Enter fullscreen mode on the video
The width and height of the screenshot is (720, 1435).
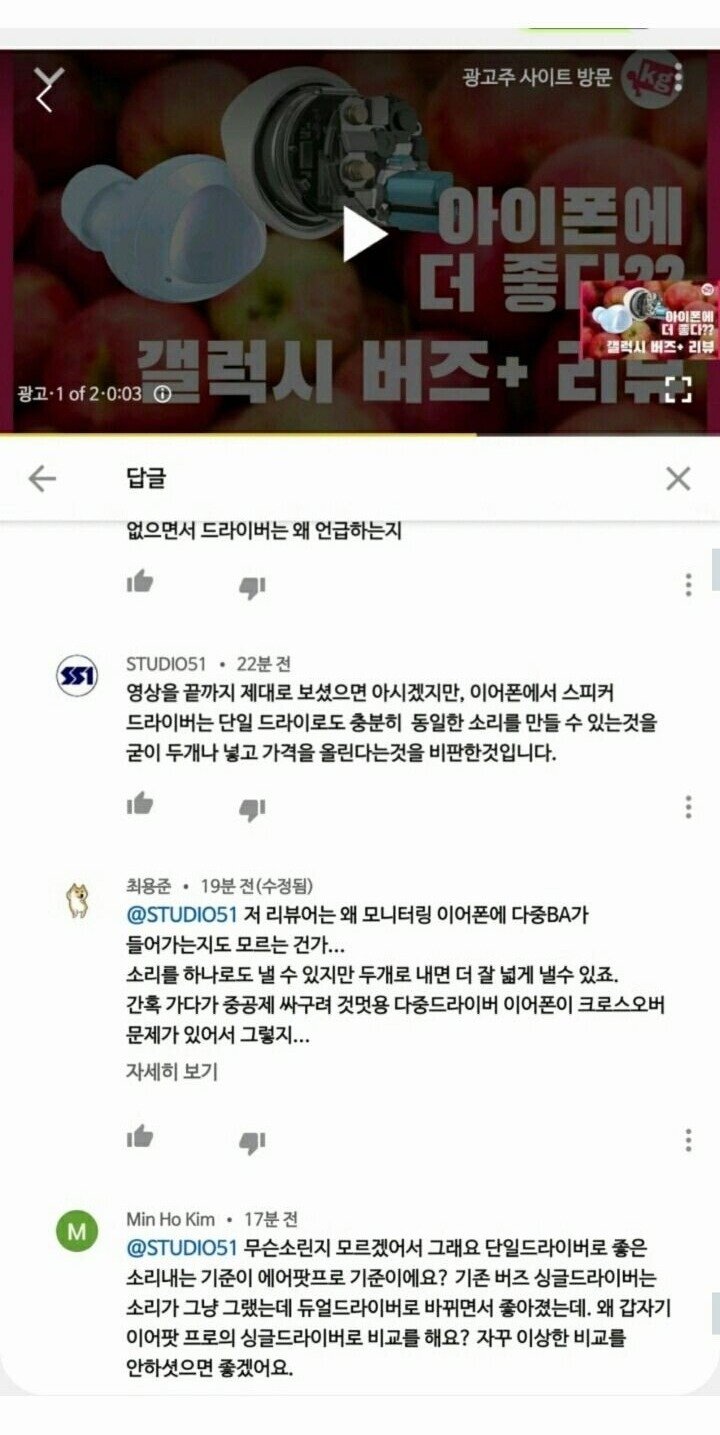(678, 389)
